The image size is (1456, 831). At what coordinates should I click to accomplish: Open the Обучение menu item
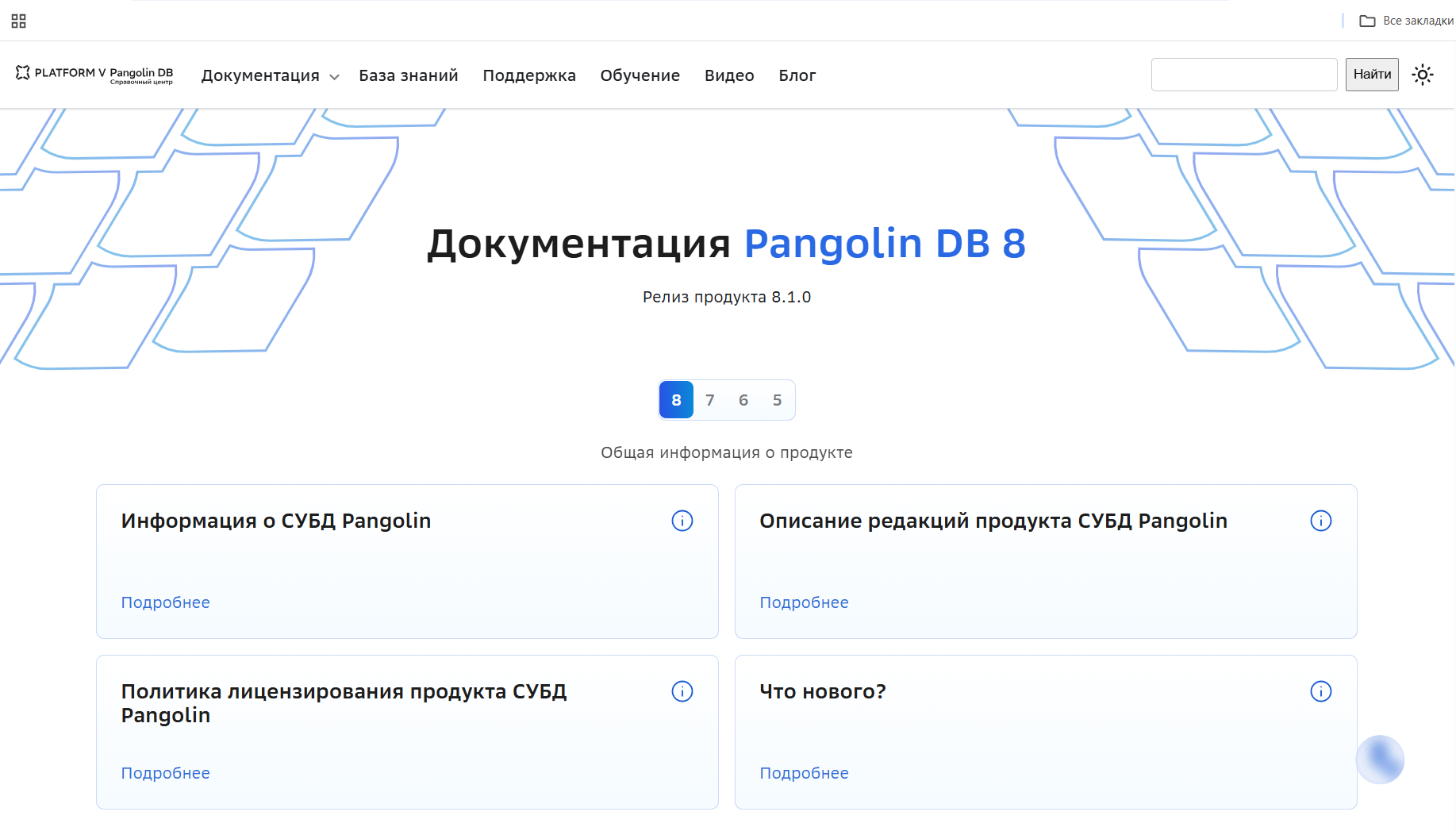(x=640, y=75)
